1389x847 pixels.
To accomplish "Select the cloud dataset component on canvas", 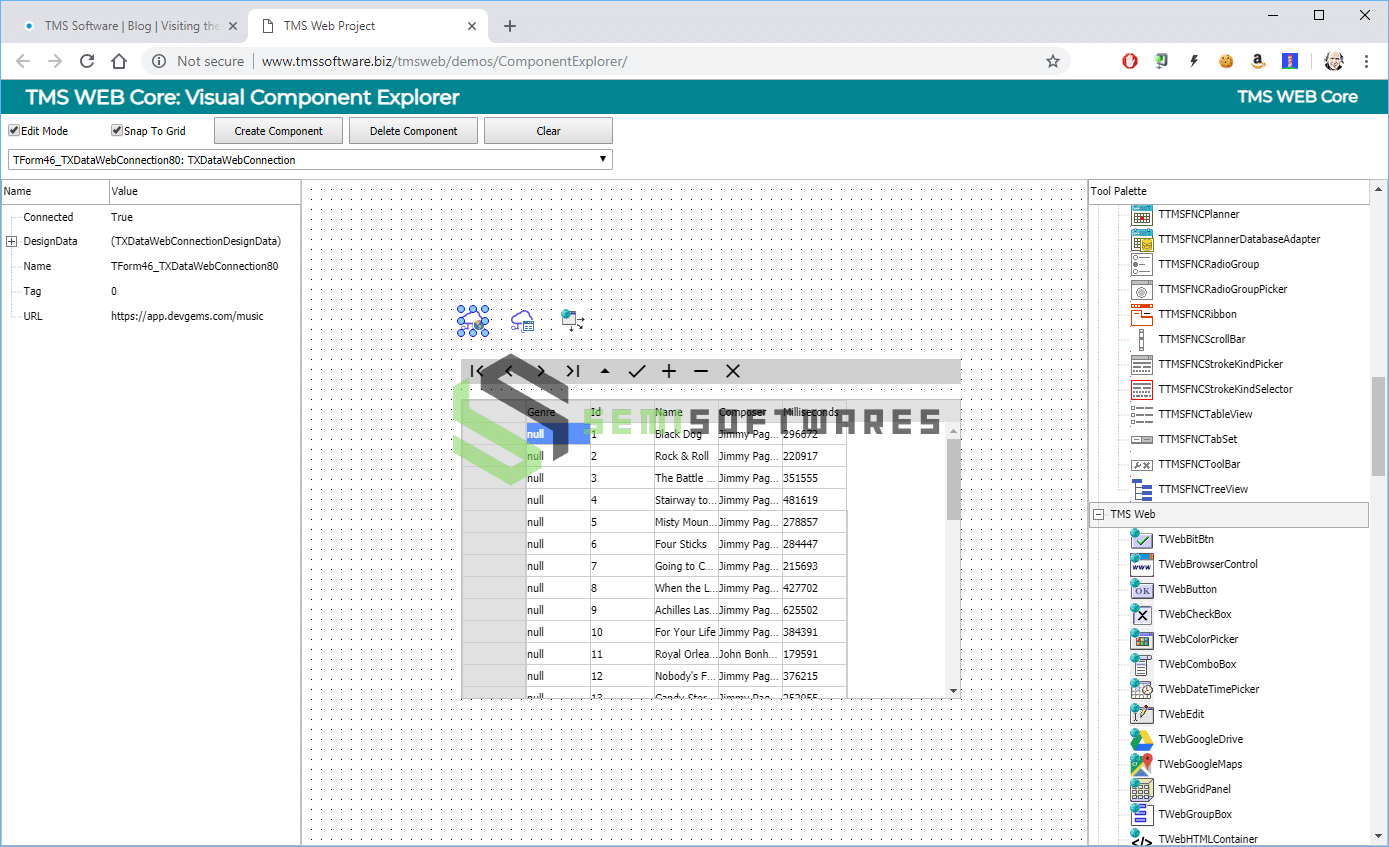I will [x=522, y=321].
